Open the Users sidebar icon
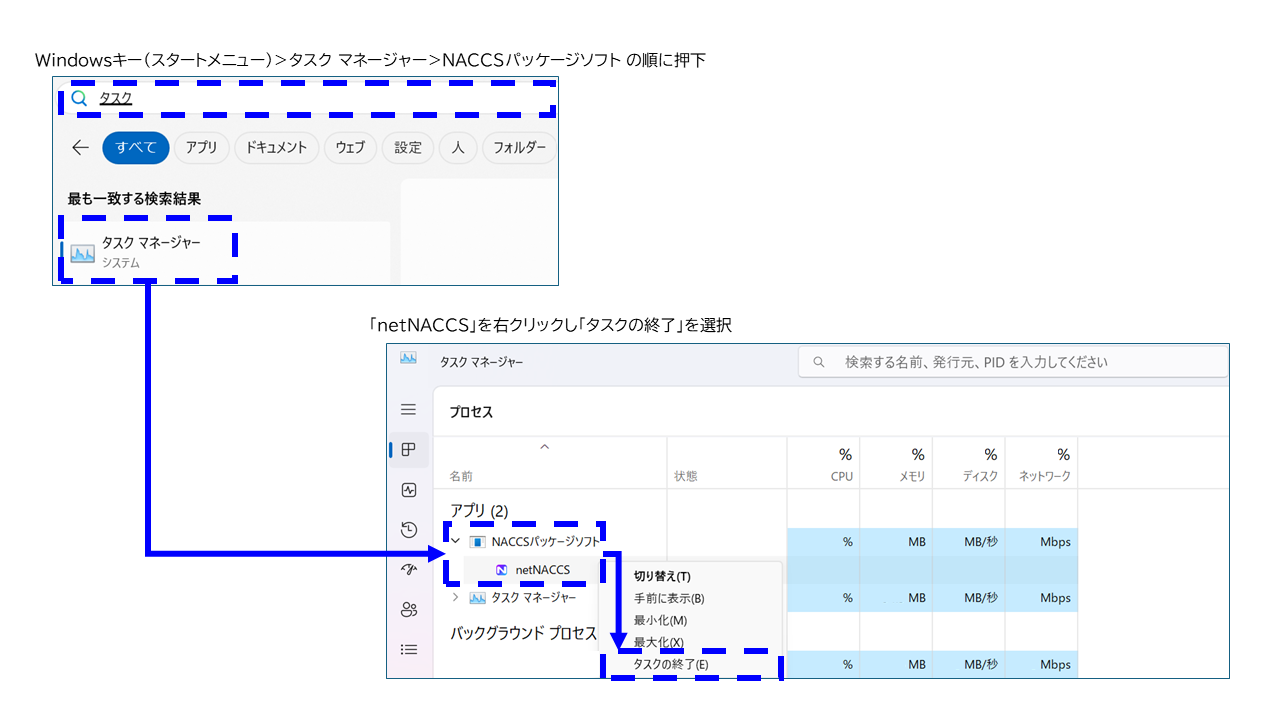 coord(408,610)
